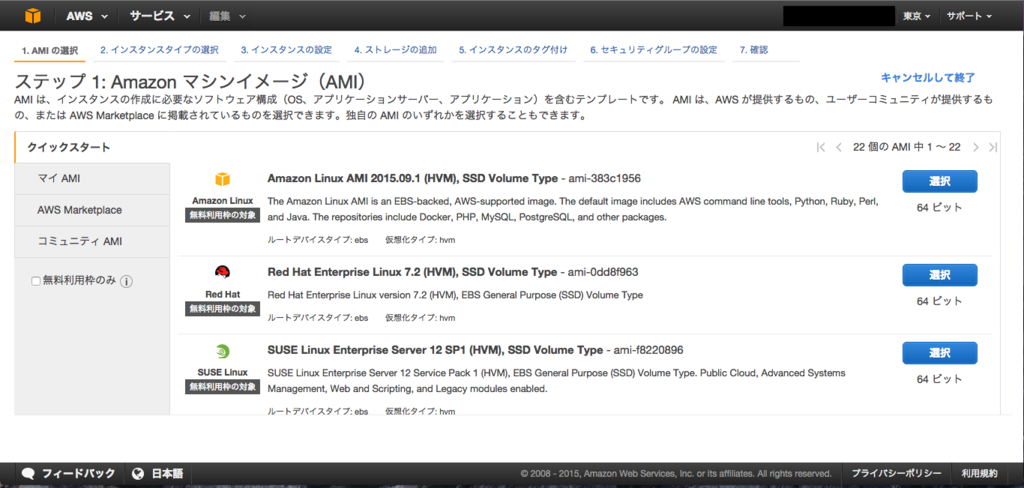
Task: Click the '22 個の AMI 中 1 ～ 22' text
Action: coord(906,147)
